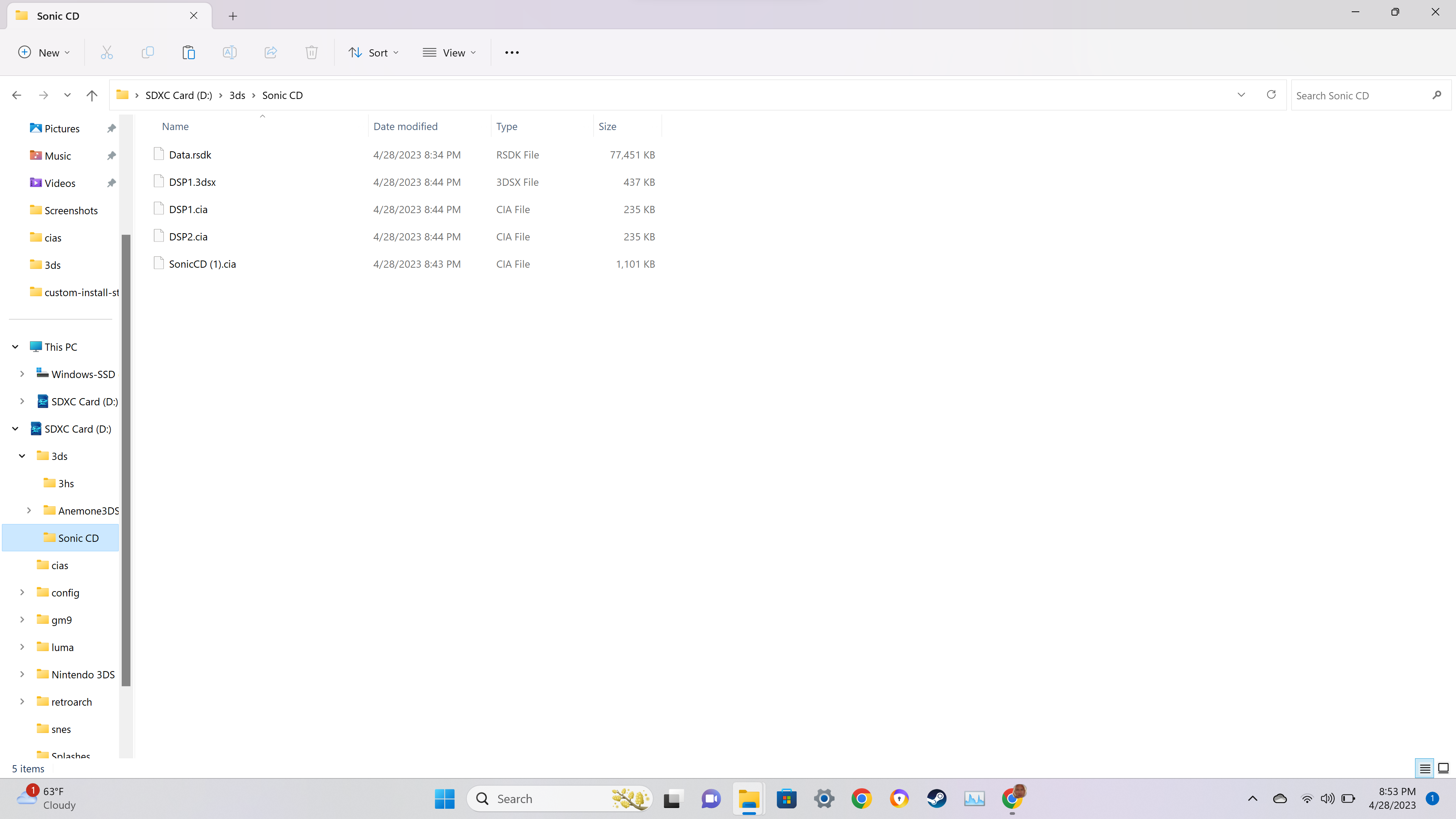Click the taskbar Search box
The image size is (1456, 819).
tap(560, 799)
